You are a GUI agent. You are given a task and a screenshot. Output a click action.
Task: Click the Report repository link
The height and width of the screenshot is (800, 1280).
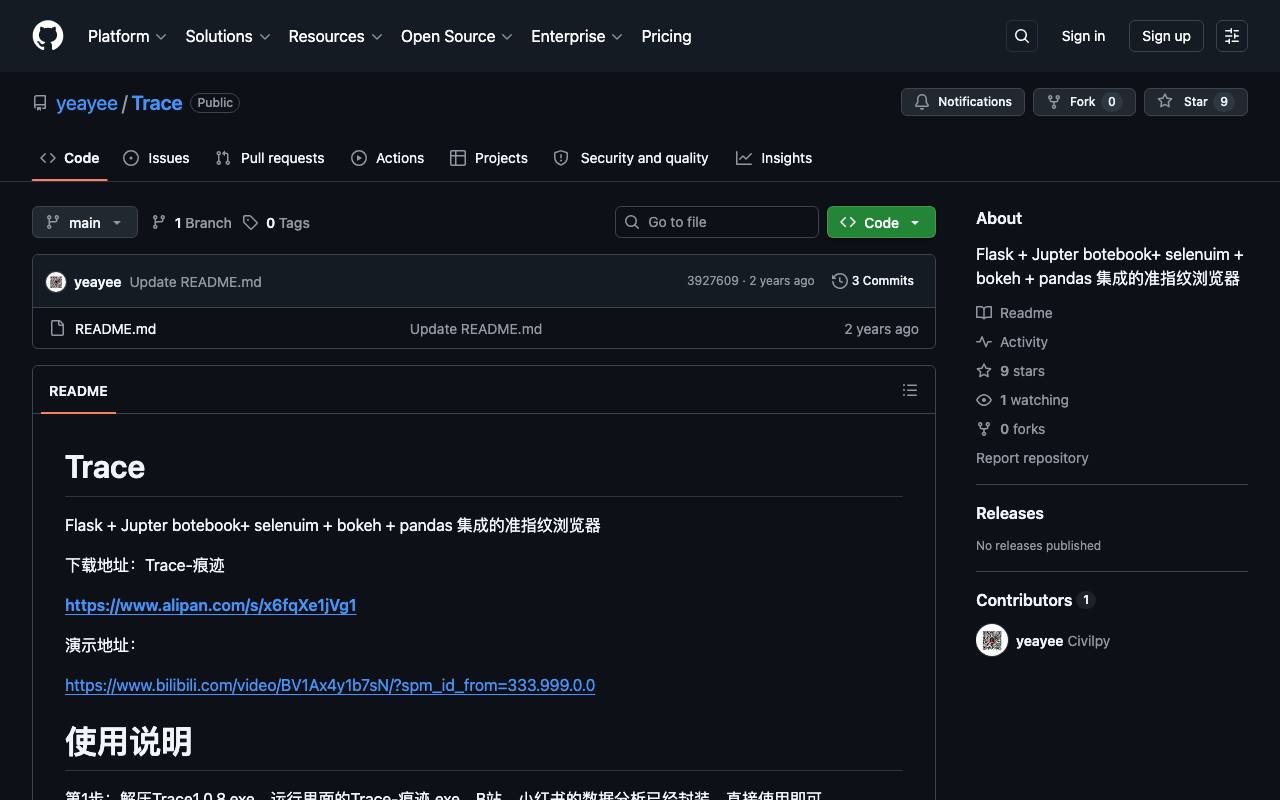(1032, 458)
